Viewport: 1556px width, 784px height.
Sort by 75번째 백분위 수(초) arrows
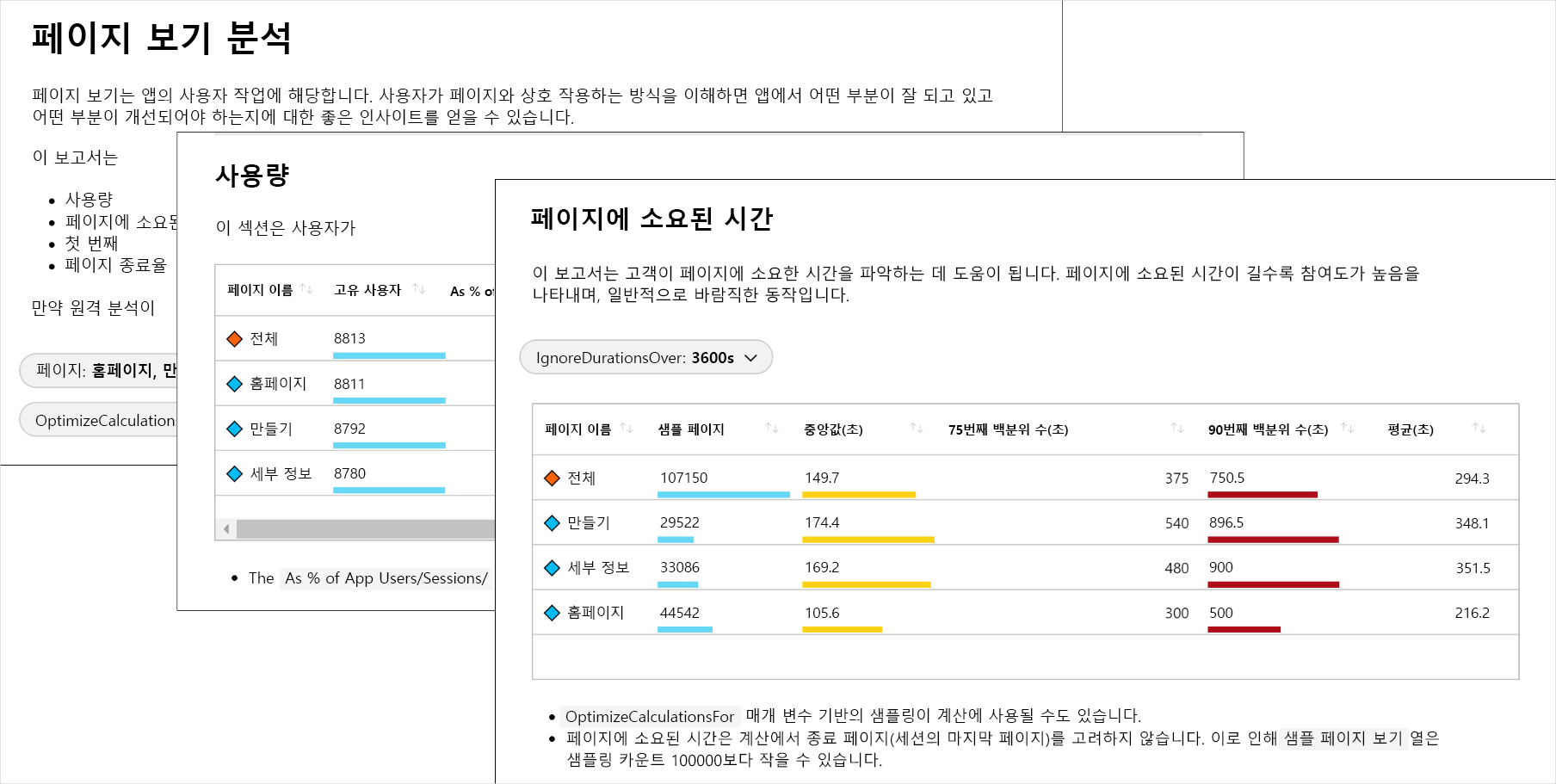1177,428
